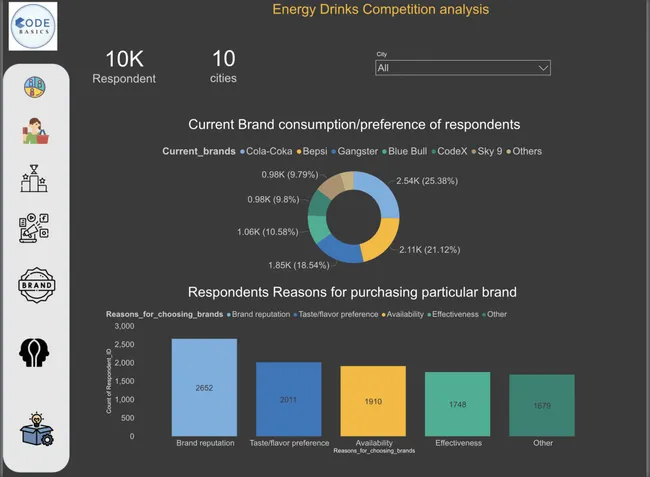Click the light blue 25.38% donut slice
The image size is (650, 477).
pyautogui.click(x=382, y=193)
